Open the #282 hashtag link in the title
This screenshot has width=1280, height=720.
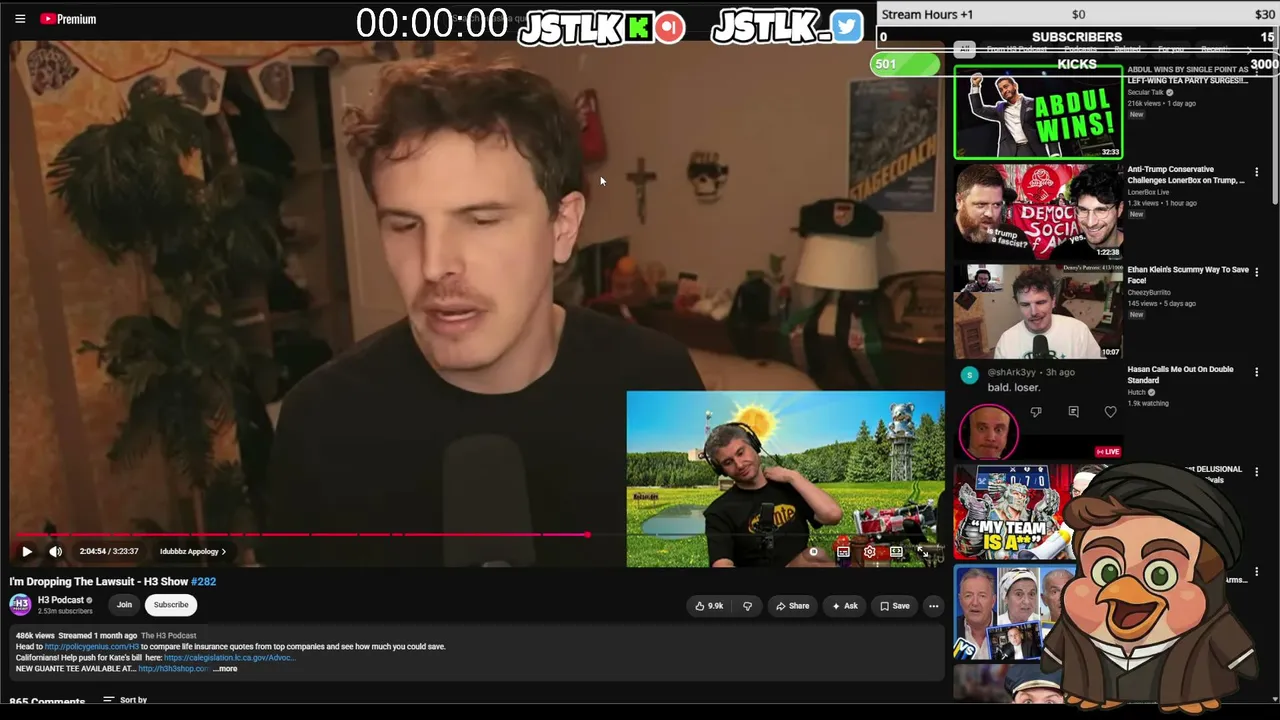click(x=203, y=581)
